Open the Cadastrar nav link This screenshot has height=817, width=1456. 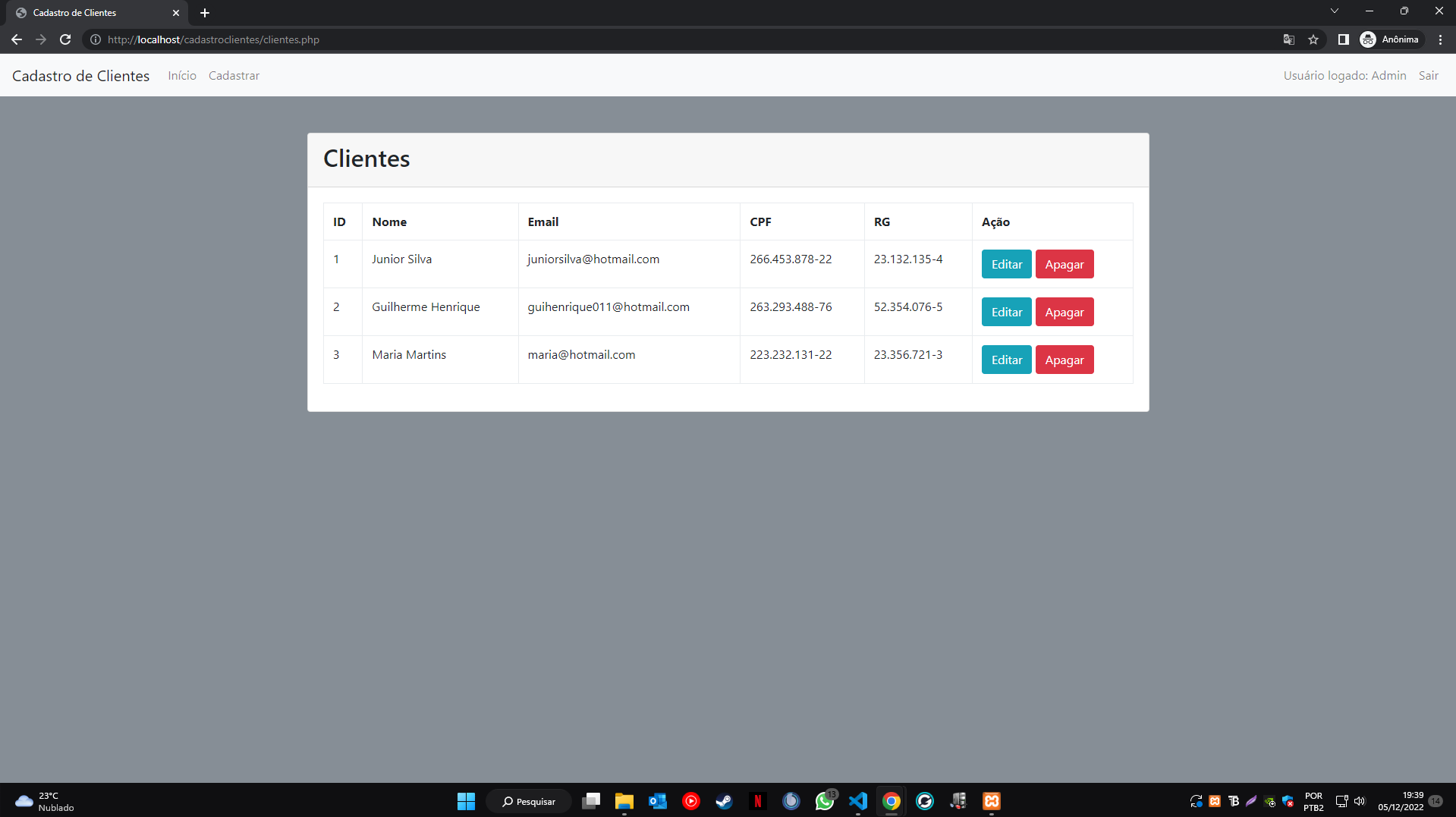pos(234,76)
